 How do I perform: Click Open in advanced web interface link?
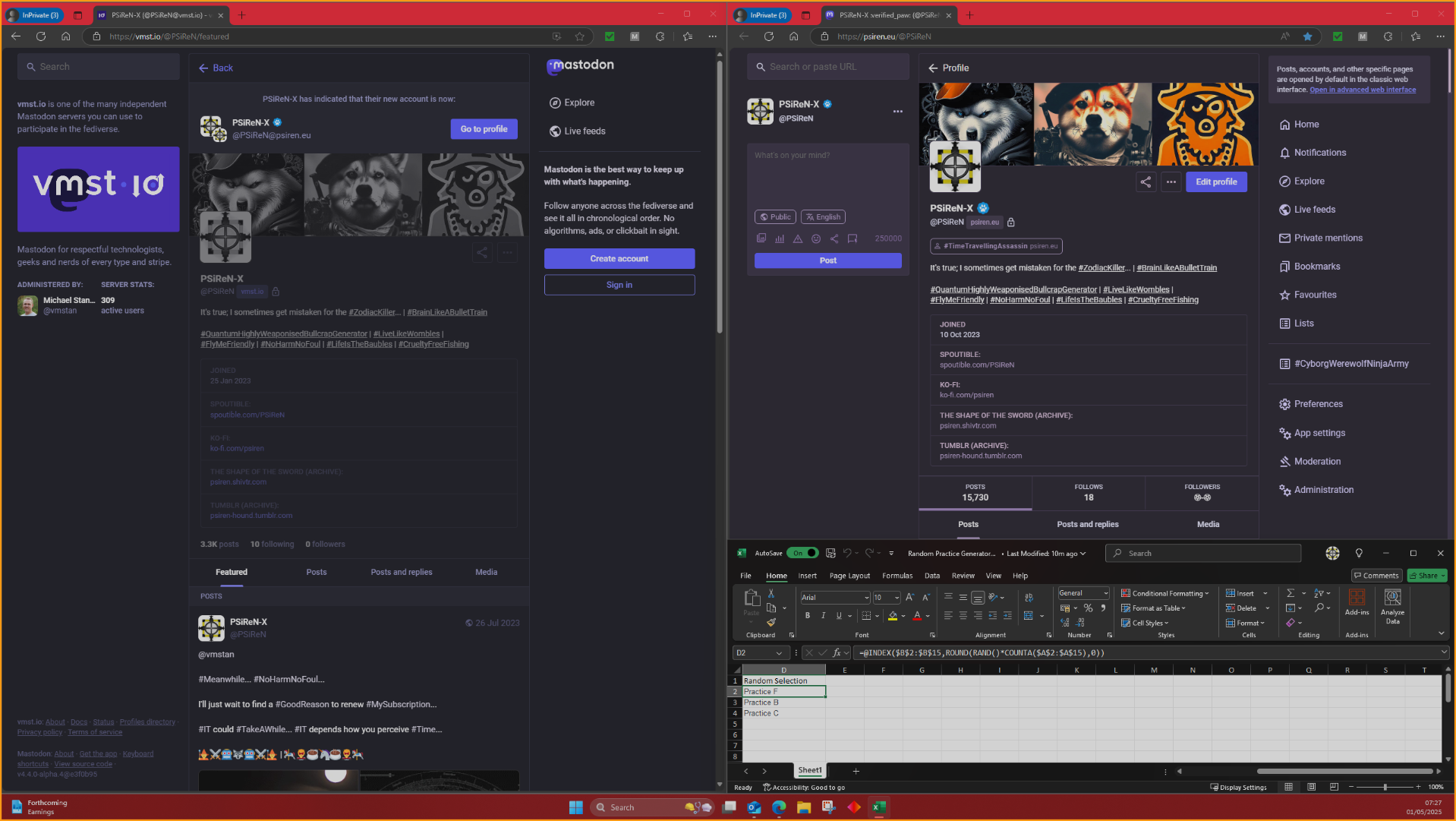coord(1362,90)
